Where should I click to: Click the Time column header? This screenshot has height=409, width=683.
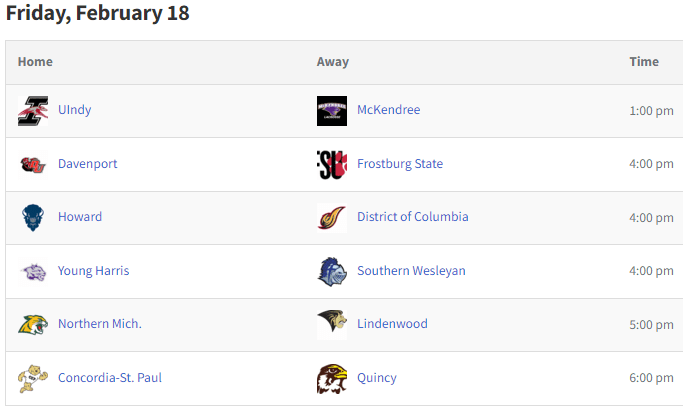pos(644,62)
